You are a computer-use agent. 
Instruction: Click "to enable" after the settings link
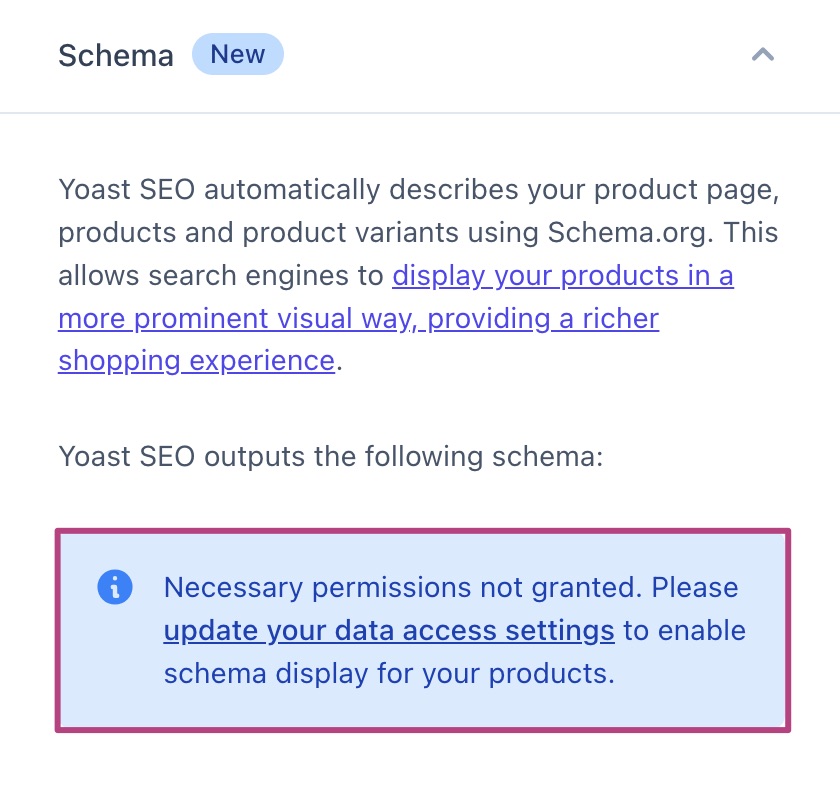pos(685,631)
